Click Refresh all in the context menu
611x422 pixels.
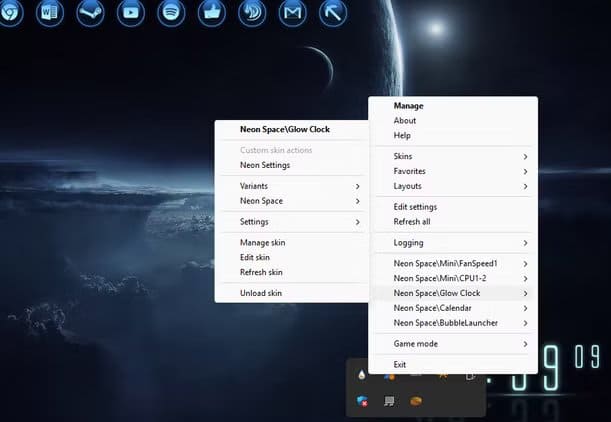coord(412,222)
